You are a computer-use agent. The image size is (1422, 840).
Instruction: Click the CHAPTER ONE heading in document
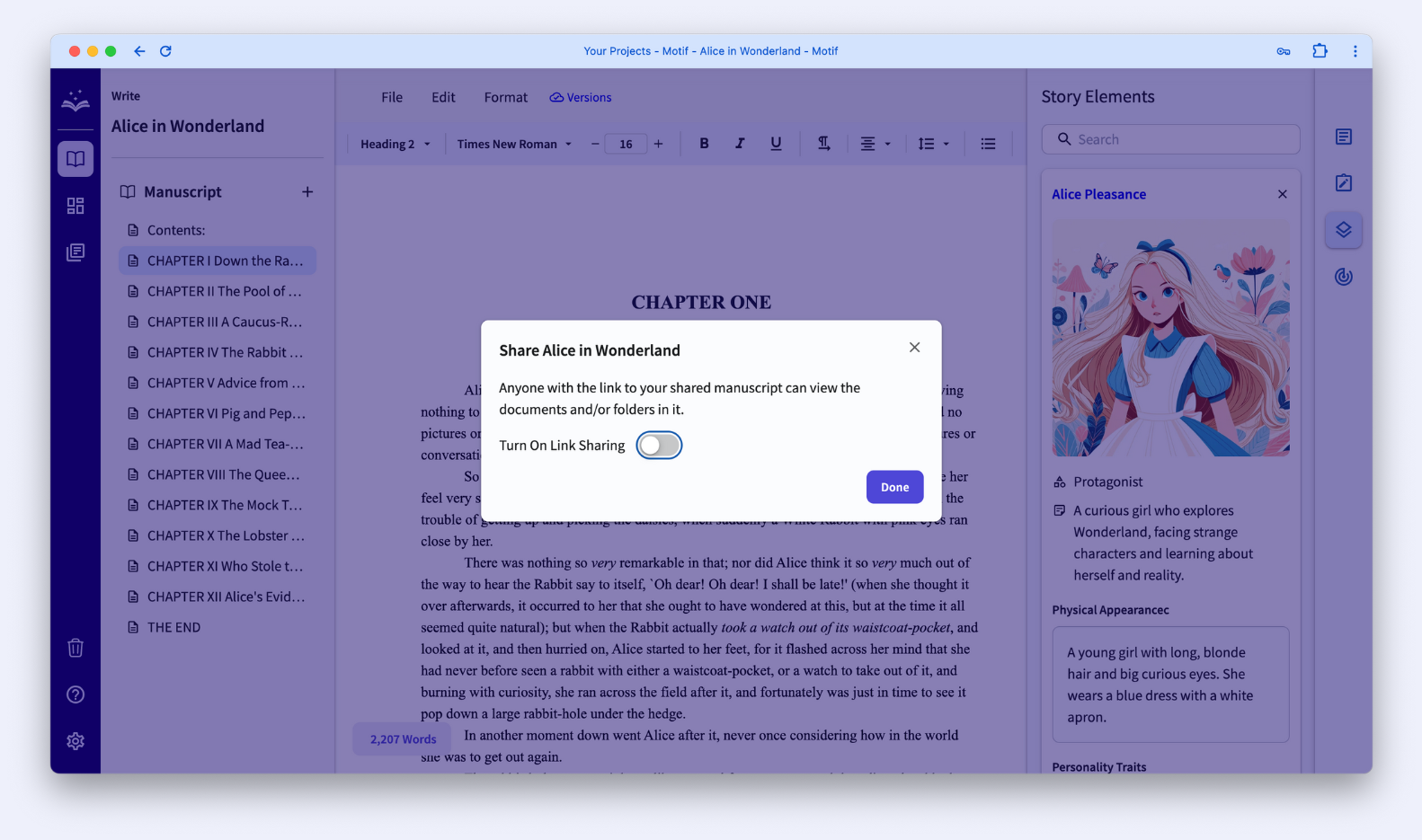pos(701,302)
